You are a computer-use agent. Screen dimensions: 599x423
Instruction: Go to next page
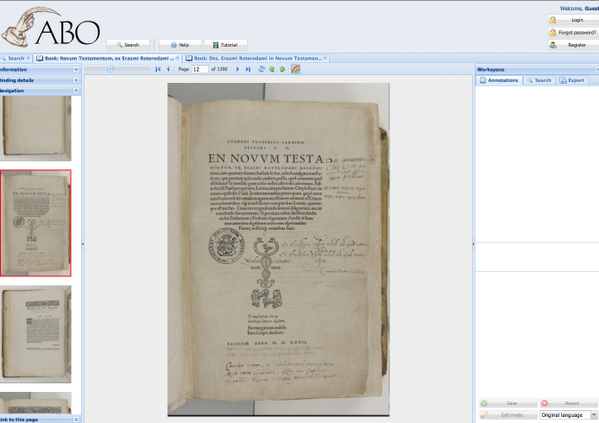(238, 69)
